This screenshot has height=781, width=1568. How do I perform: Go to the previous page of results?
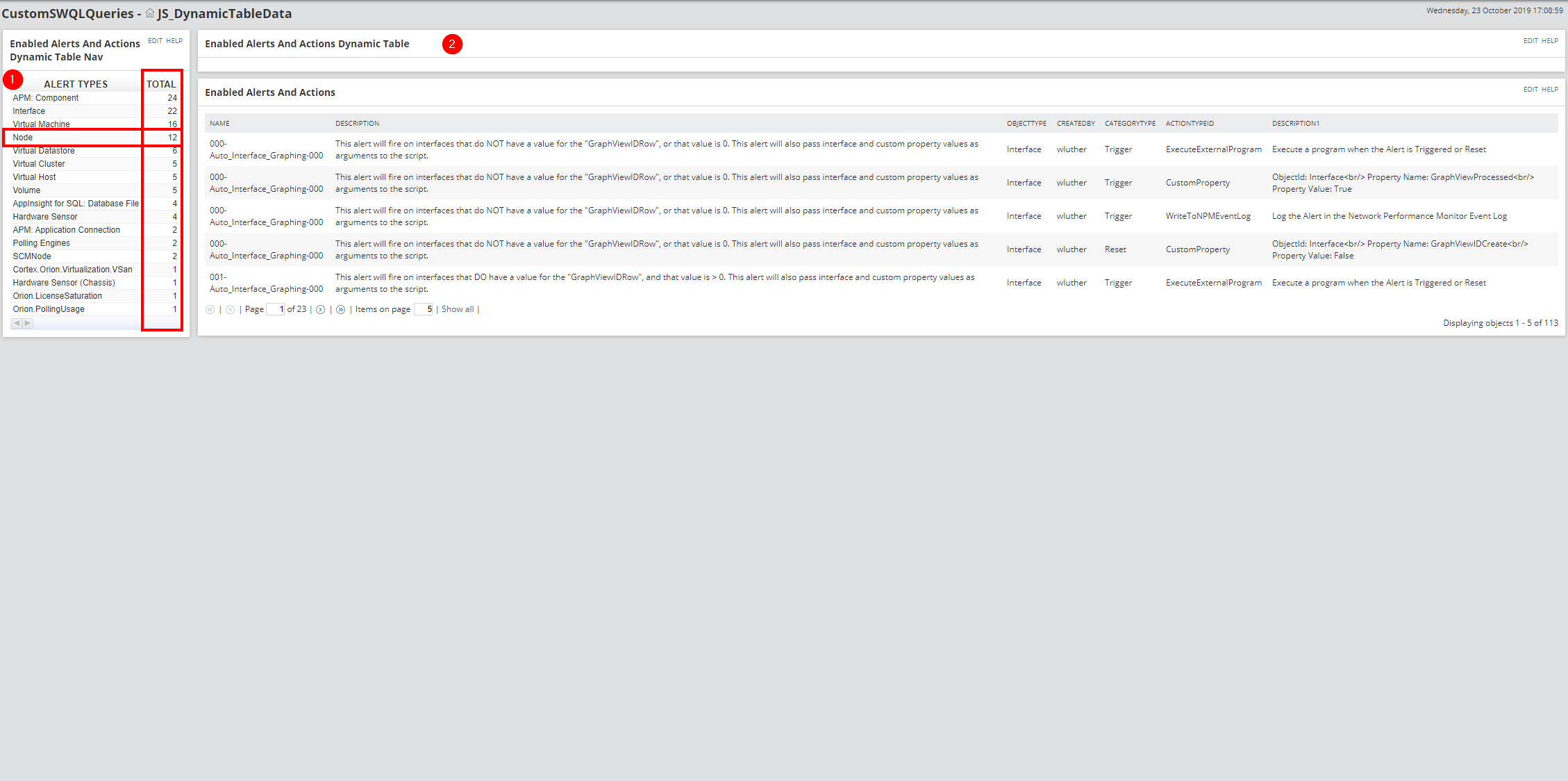click(x=230, y=309)
